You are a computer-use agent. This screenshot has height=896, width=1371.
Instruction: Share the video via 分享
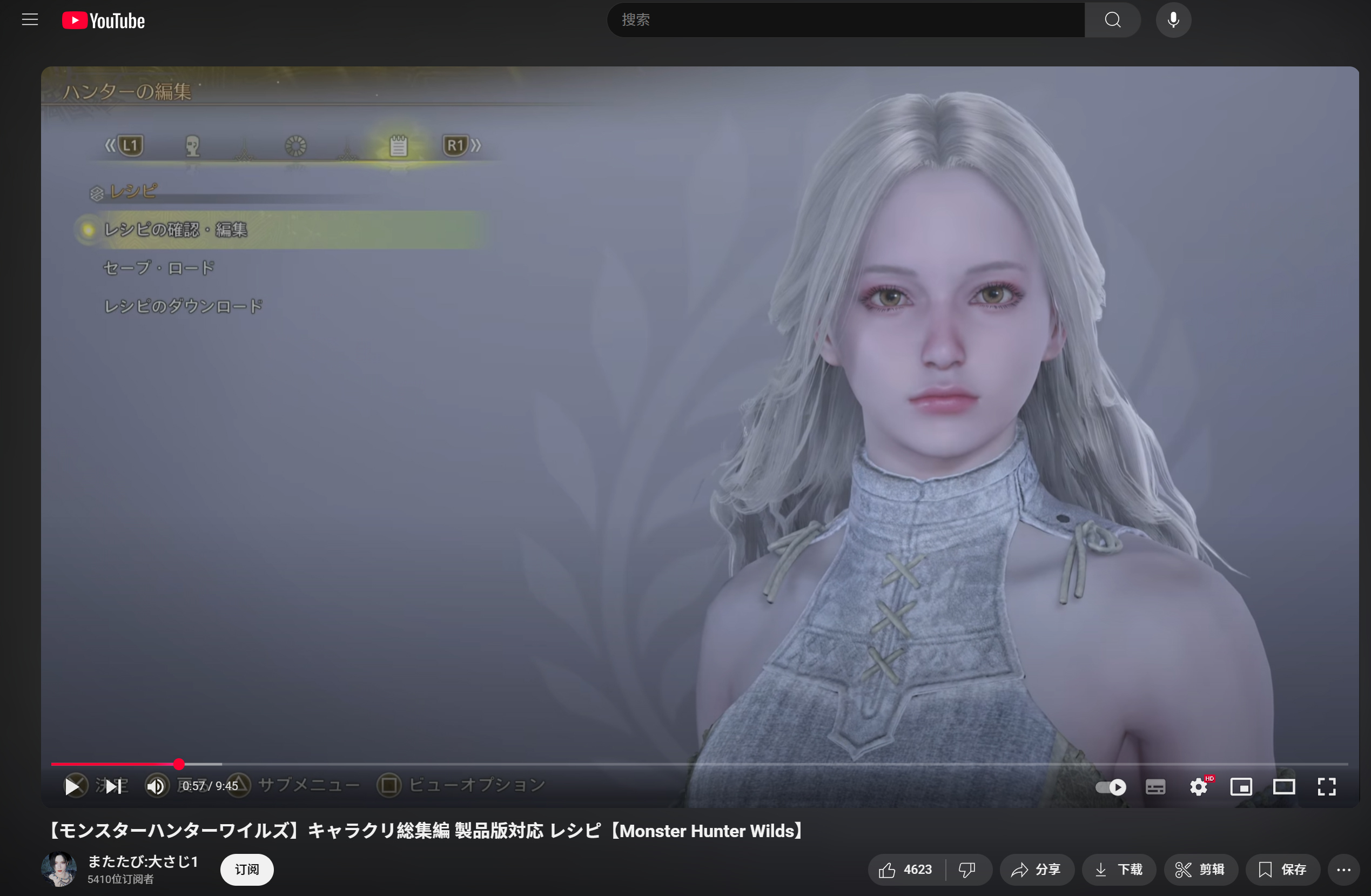[1036, 870]
